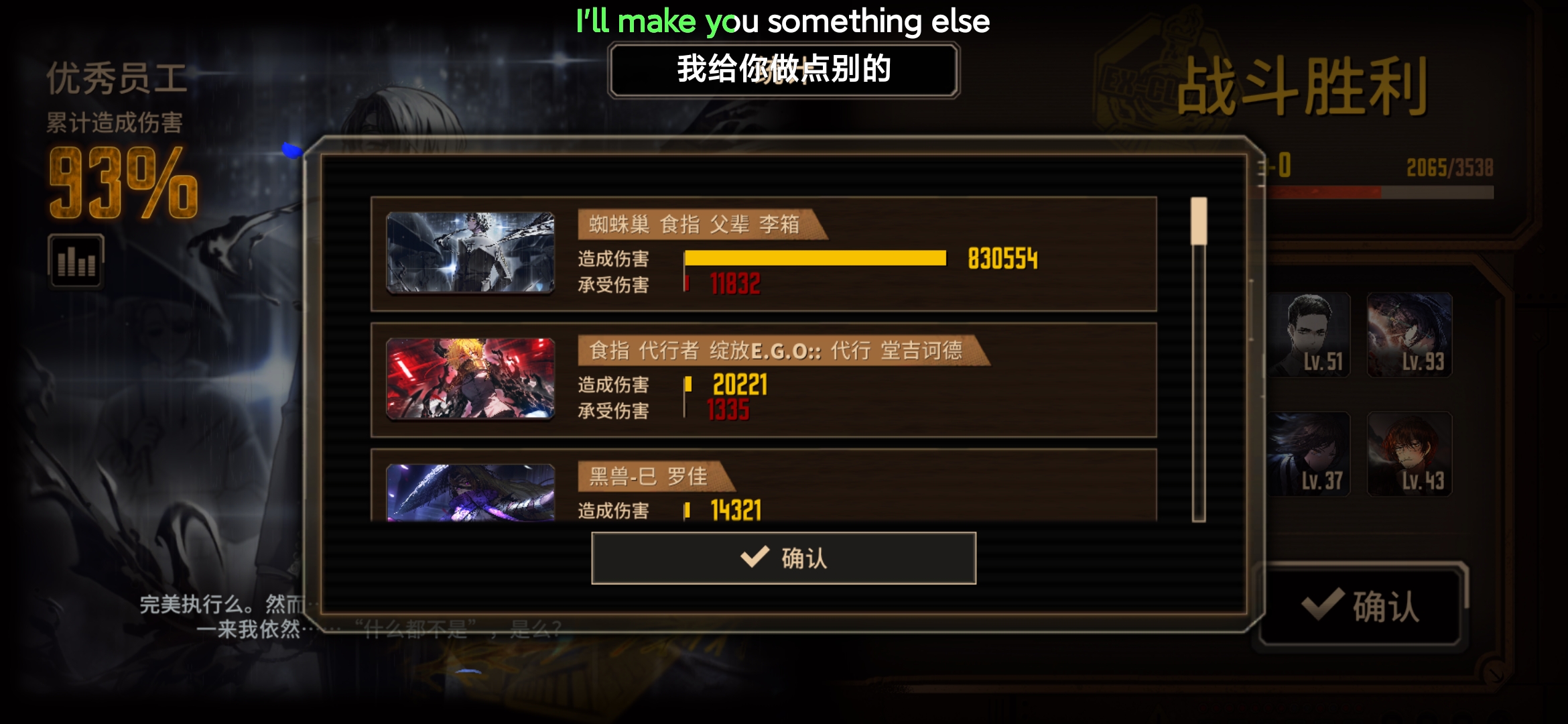Select the 蜘蛛巢 食指 父辈 李箱 portrait thumbnail
The image size is (1568, 724).
click(x=470, y=253)
